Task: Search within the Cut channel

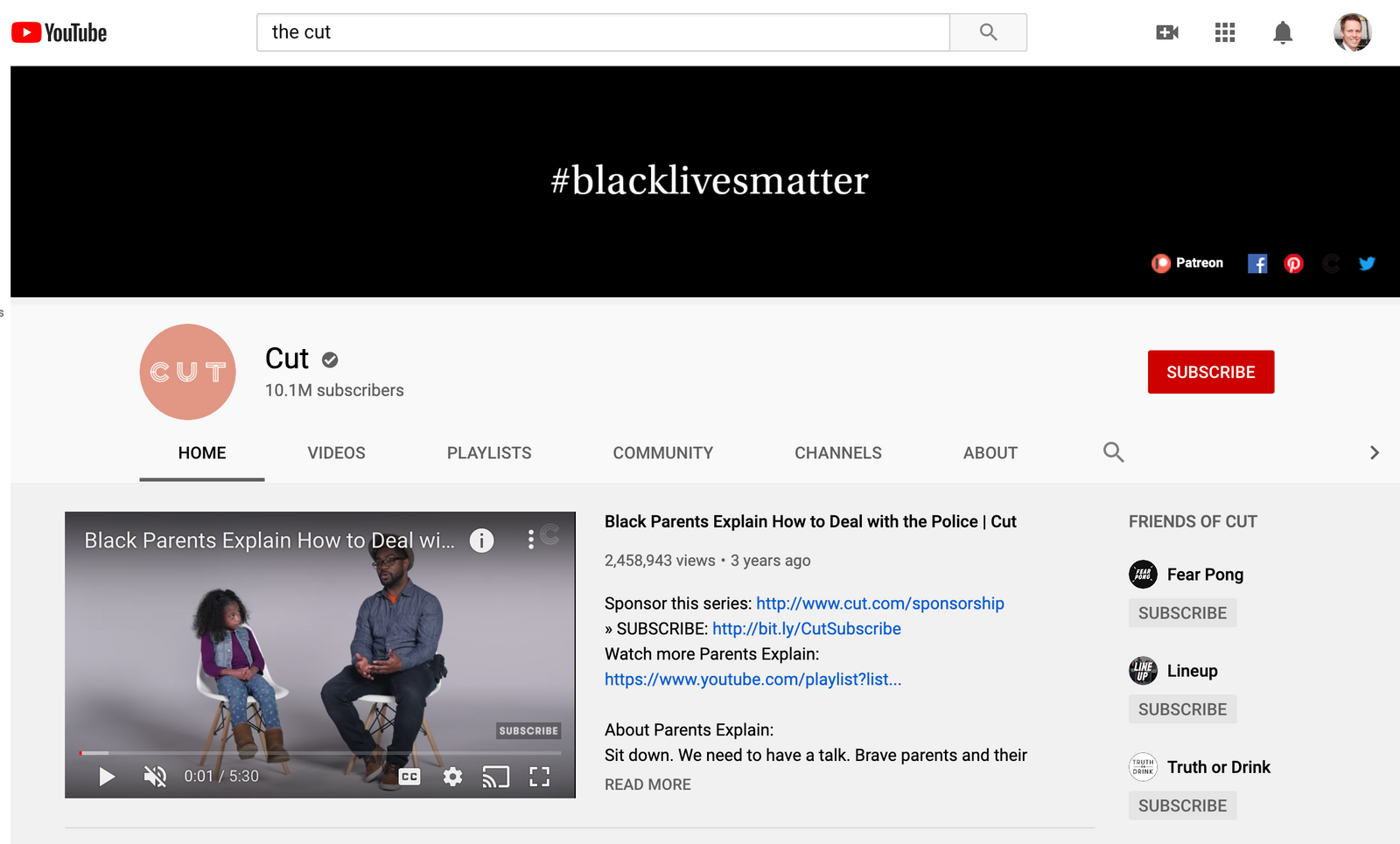Action: (x=1113, y=452)
